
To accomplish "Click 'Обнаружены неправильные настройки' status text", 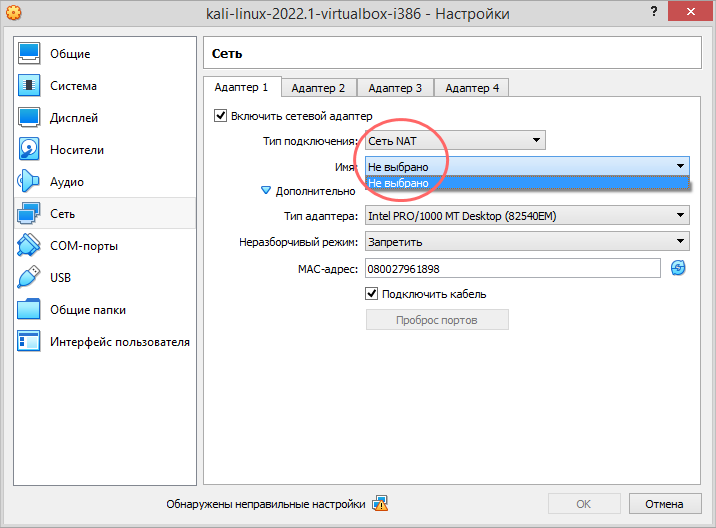I will point(266,504).
